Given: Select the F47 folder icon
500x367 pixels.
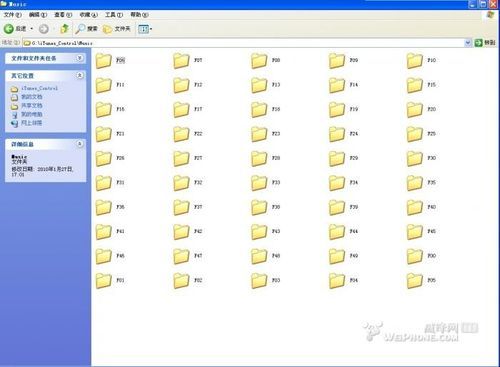Looking at the screenshot, I should 181,256.
